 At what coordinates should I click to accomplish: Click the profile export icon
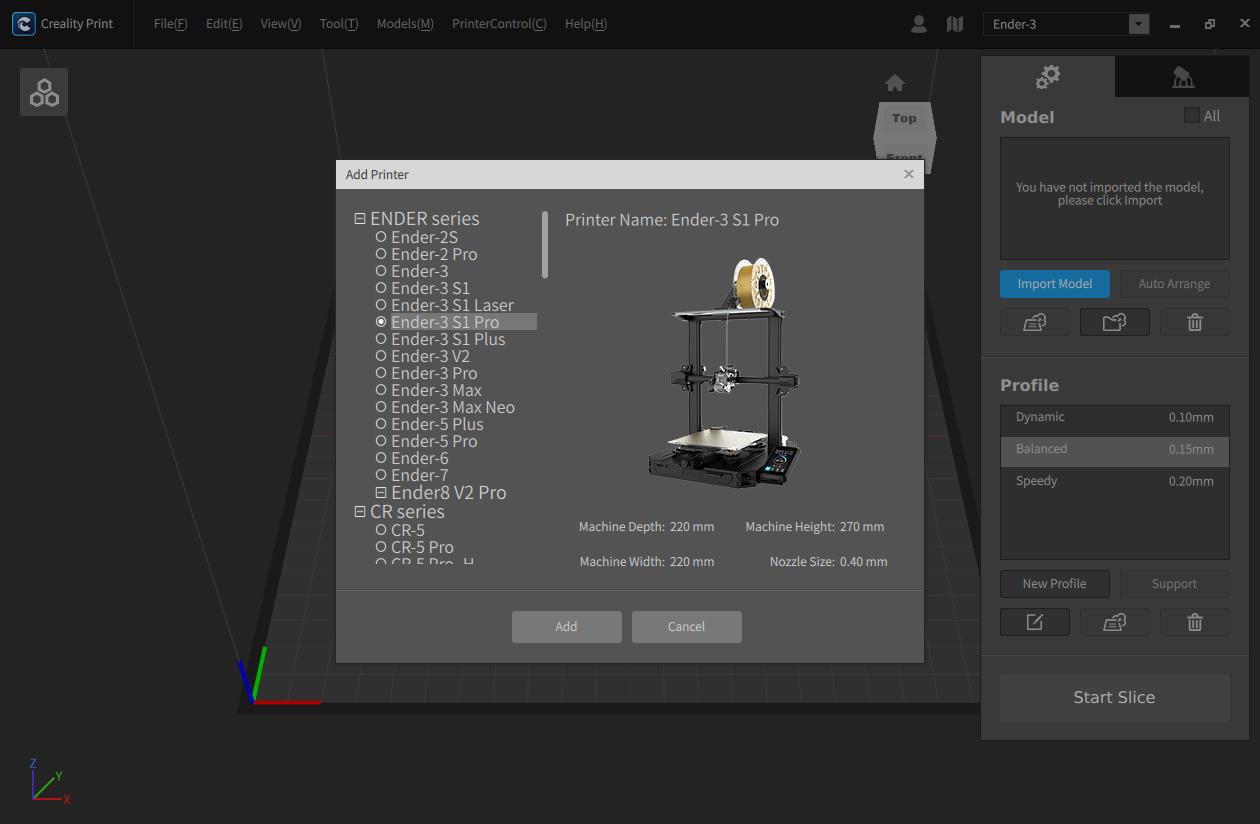pyautogui.click(x=1115, y=622)
